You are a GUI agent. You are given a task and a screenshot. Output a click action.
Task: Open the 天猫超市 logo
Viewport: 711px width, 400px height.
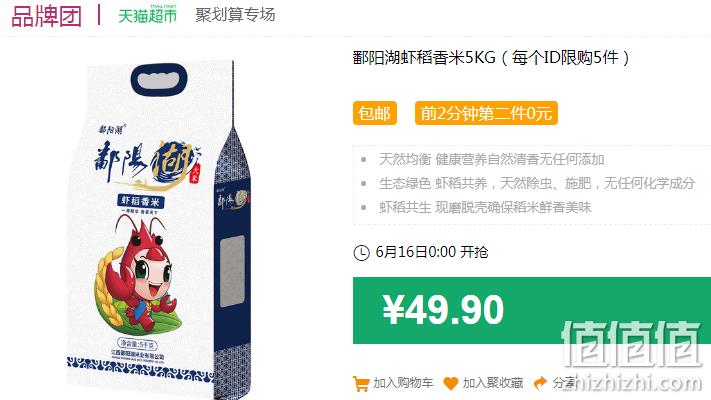(x=147, y=15)
